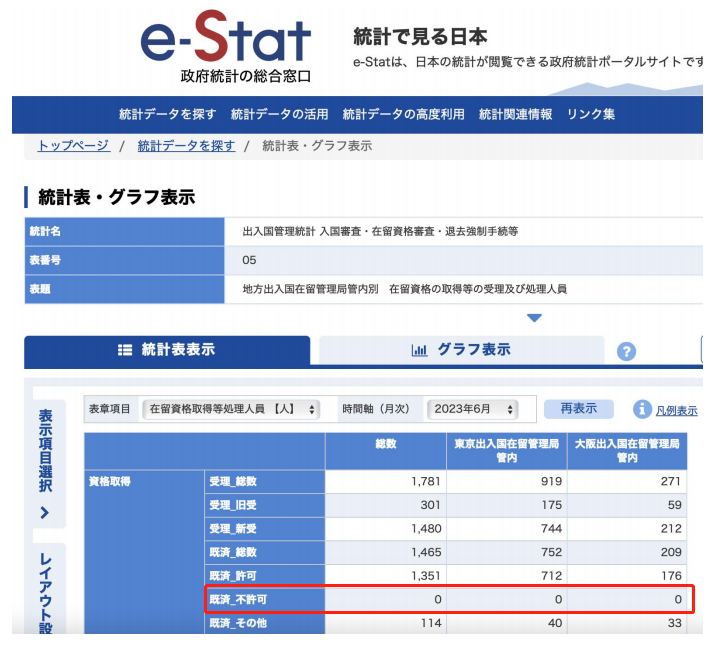Click the 東京出入国在留管理局管内 column header

click(506, 451)
